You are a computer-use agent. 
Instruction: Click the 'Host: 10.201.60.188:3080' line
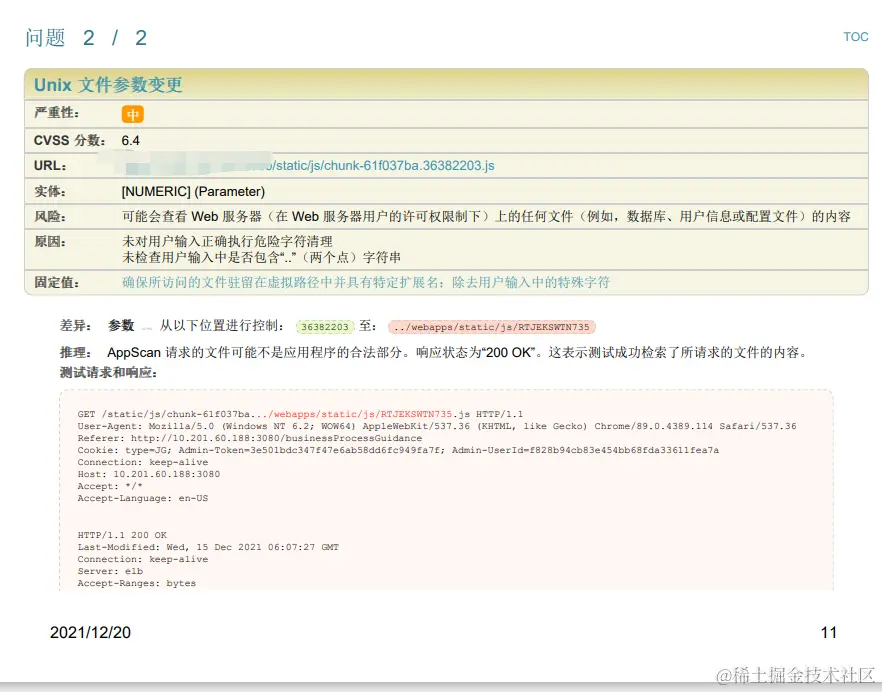click(148, 474)
